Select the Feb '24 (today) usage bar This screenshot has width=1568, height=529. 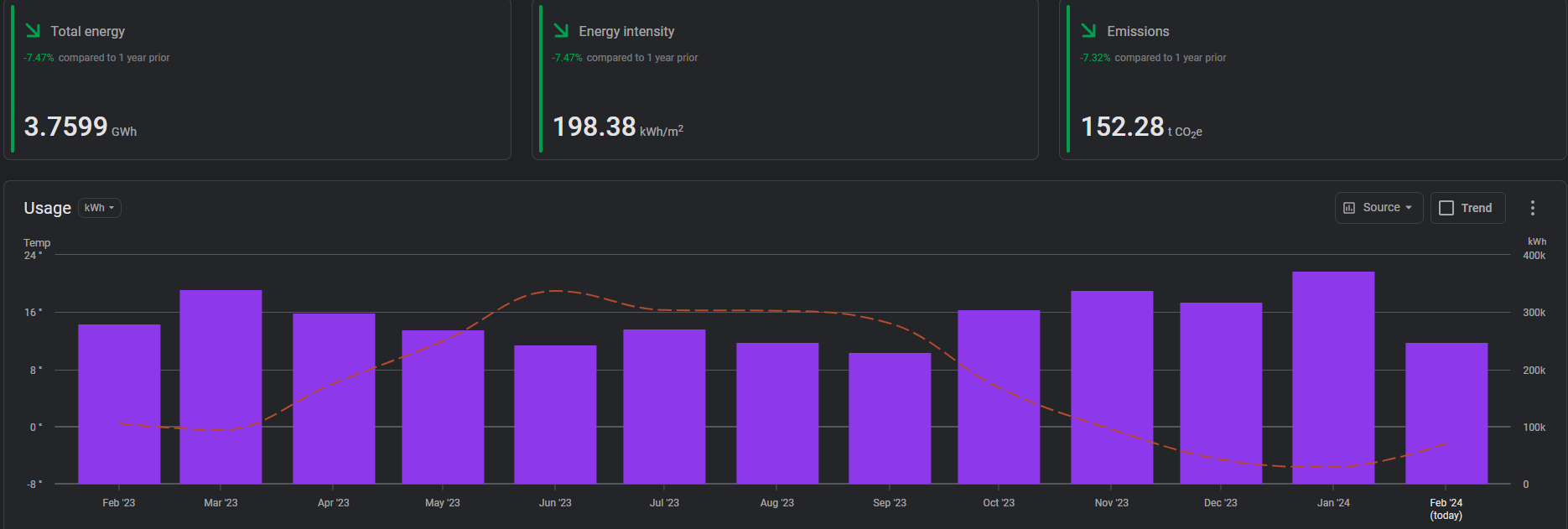click(x=1446, y=413)
